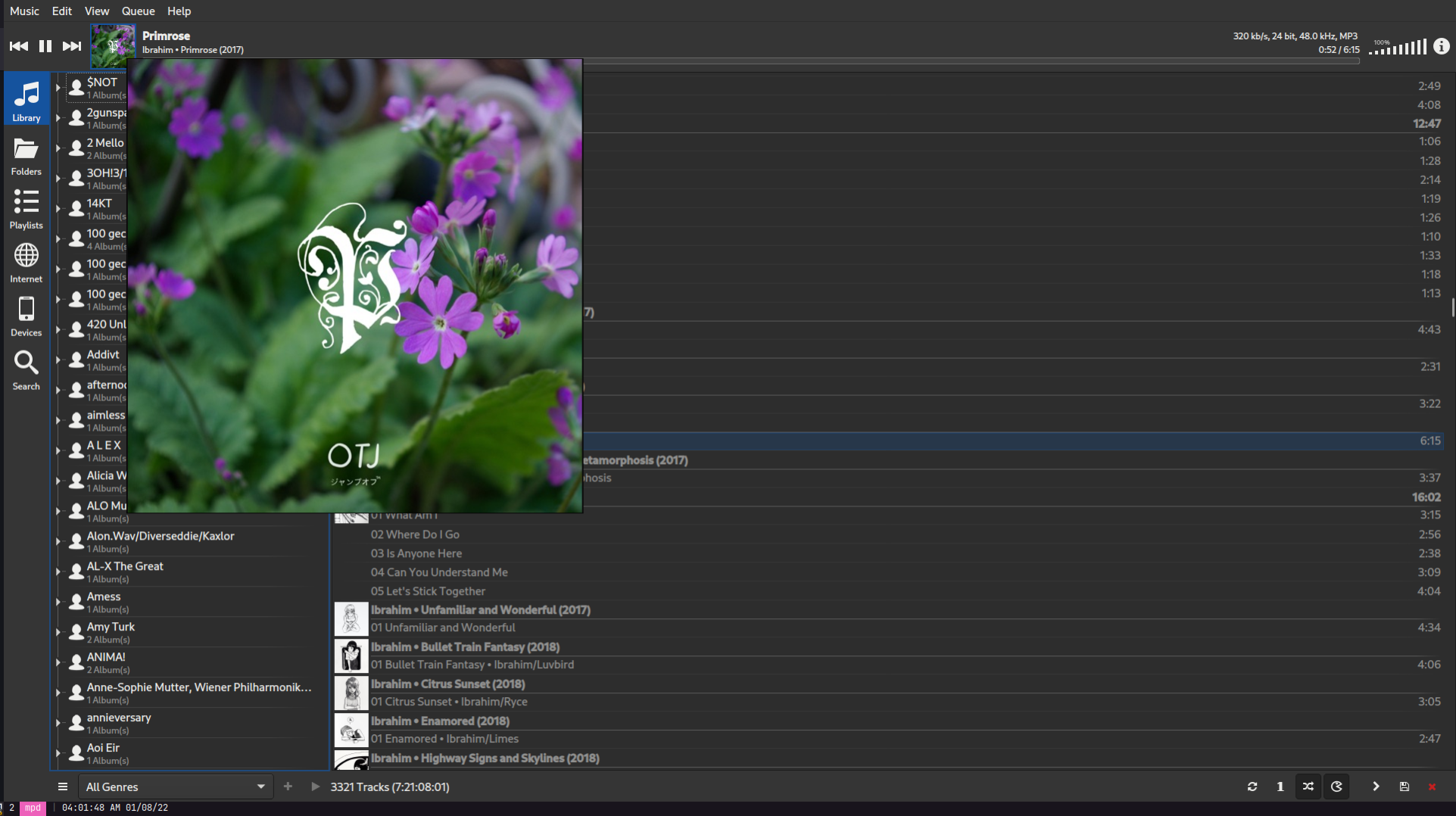Click album header Ibrahim • Highway Signs and Skylines
The width and height of the screenshot is (1456, 816).
485,758
